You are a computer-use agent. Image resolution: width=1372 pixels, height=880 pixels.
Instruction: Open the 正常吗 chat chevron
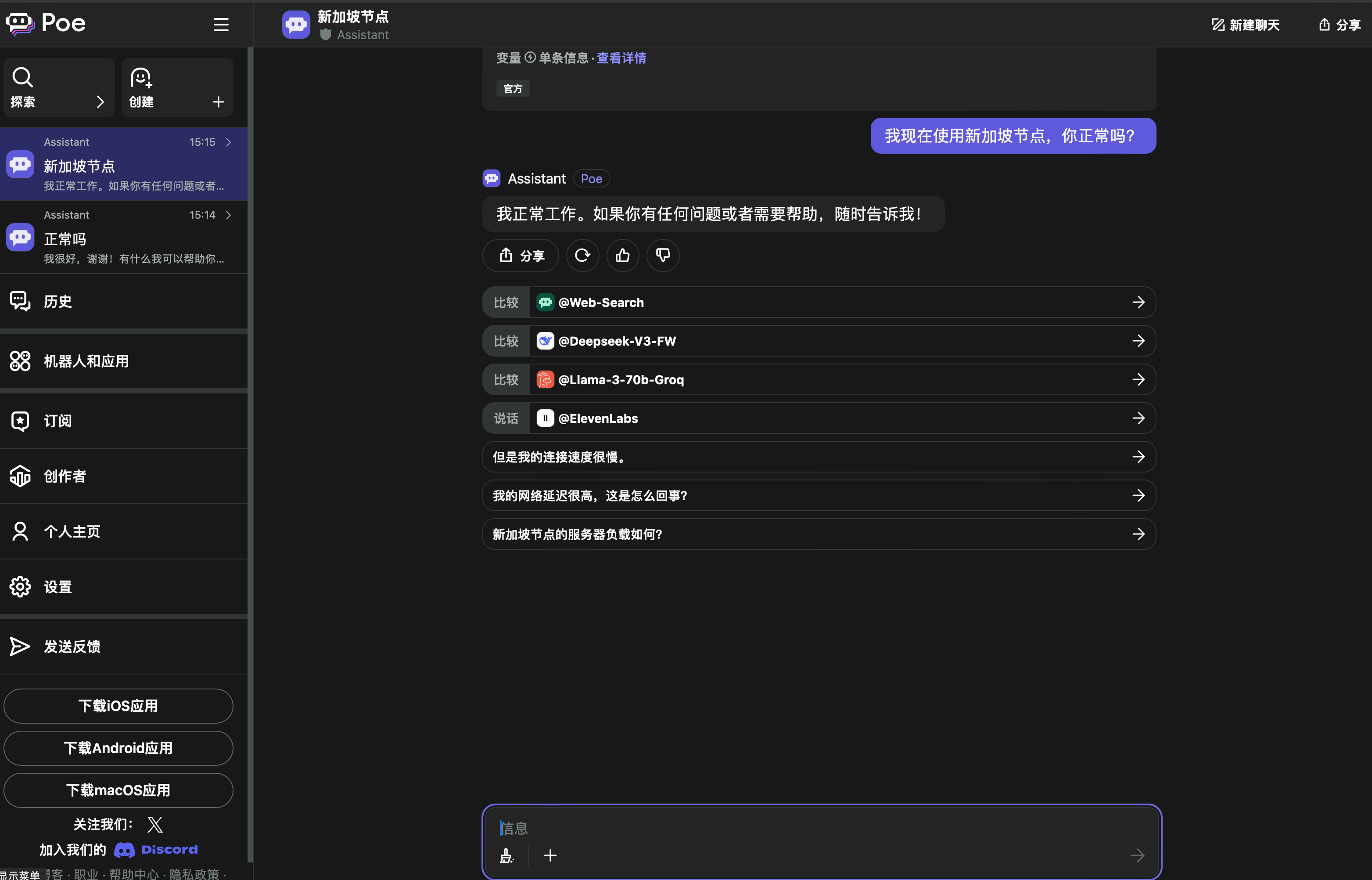click(x=229, y=216)
